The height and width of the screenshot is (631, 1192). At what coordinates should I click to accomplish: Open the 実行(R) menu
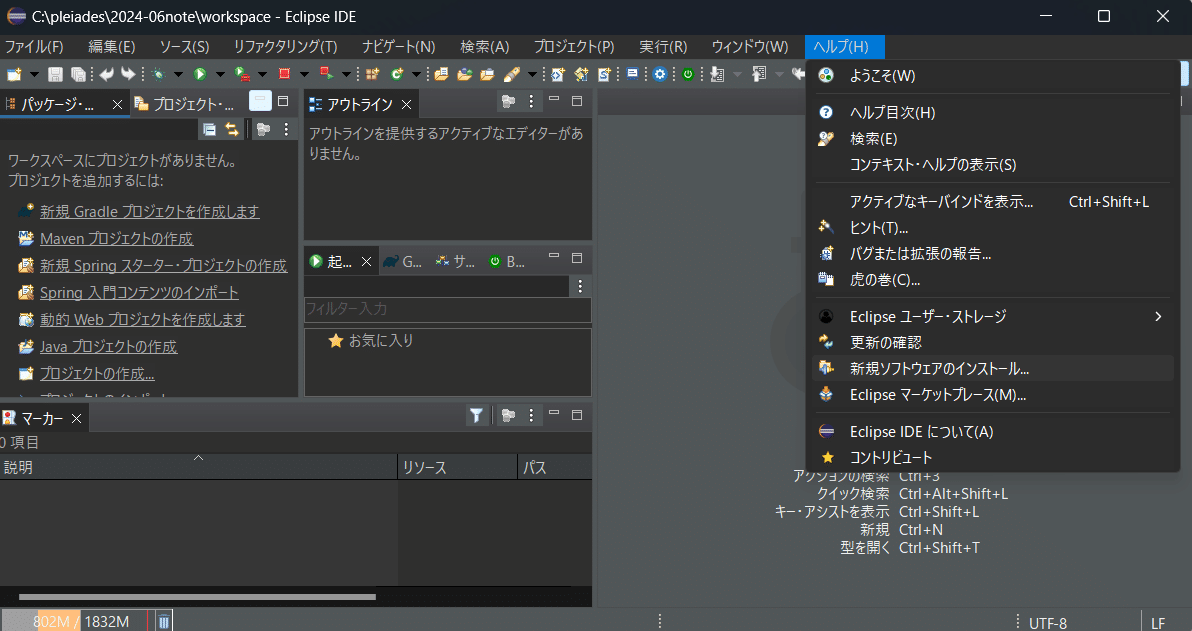click(663, 46)
